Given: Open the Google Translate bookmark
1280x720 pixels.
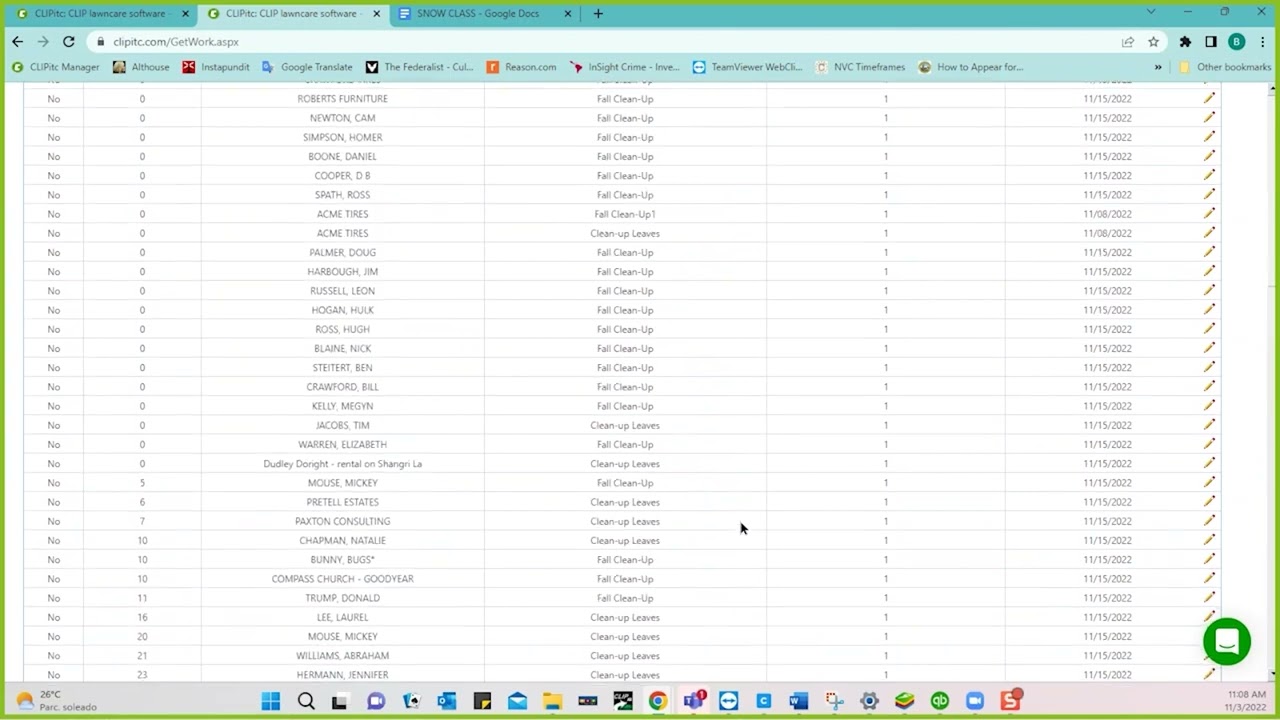Looking at the screenshot, I should pos(307,67).
